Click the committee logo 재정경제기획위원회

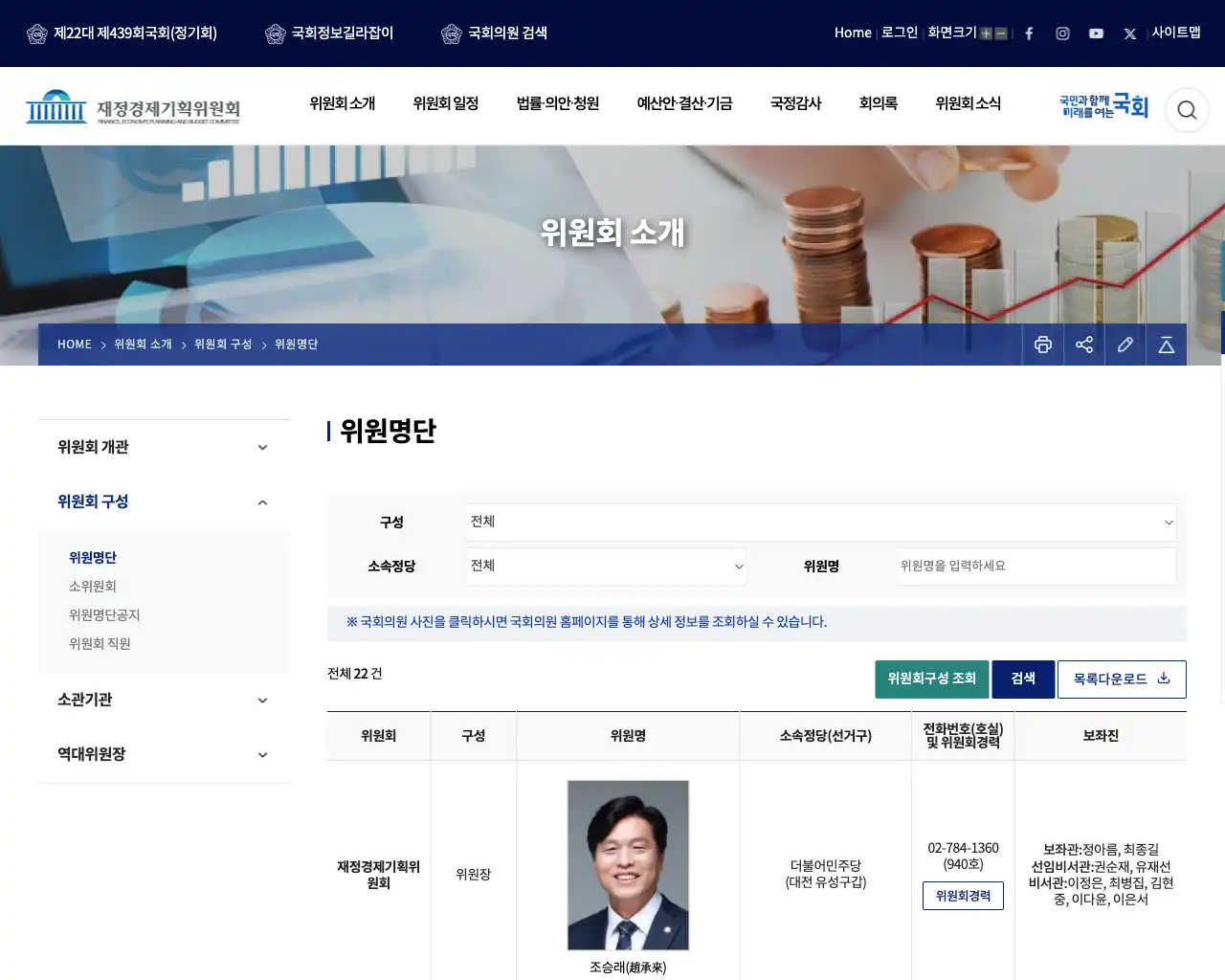[133, 107]
